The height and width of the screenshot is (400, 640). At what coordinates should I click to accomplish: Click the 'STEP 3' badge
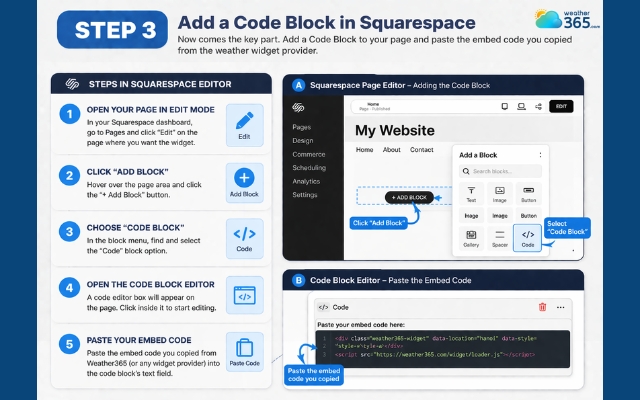tap(112, 29)
